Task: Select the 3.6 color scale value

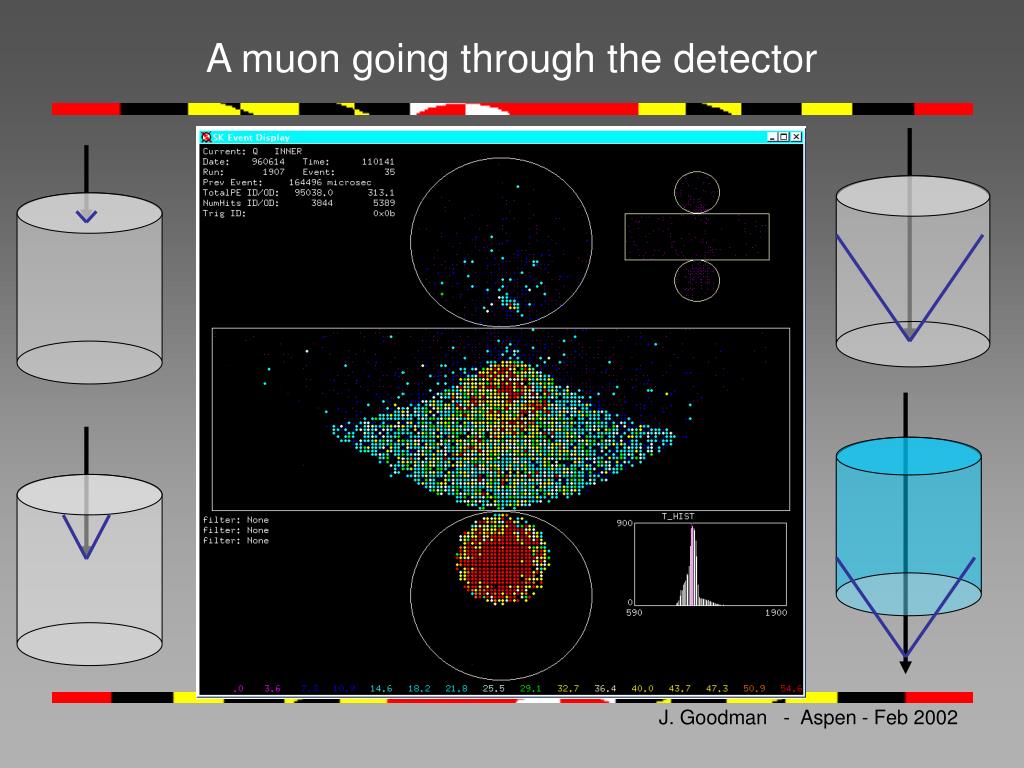Action: click(x=272, y=688)
